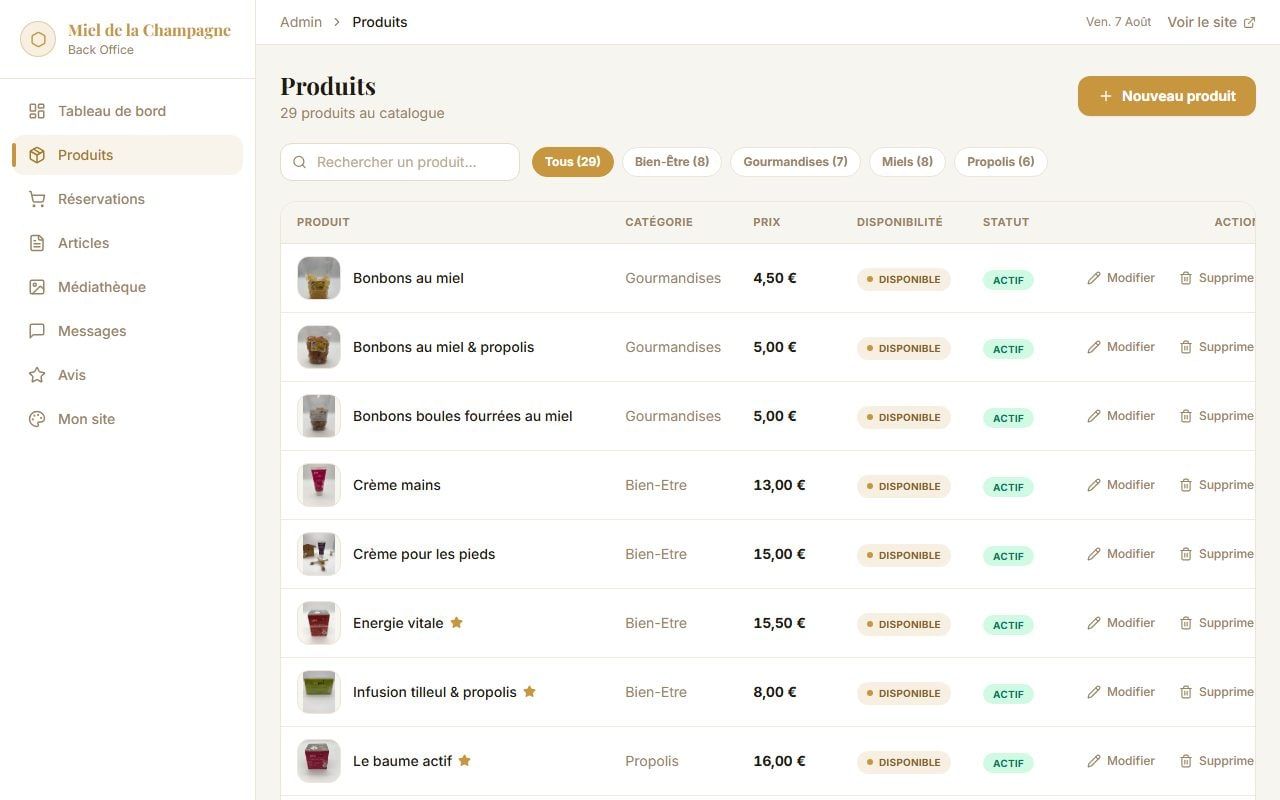The image size is (1280, 800).
Task: Click trash icon for Bonbons boules fourrées au miel
Action: (1186, 416)
